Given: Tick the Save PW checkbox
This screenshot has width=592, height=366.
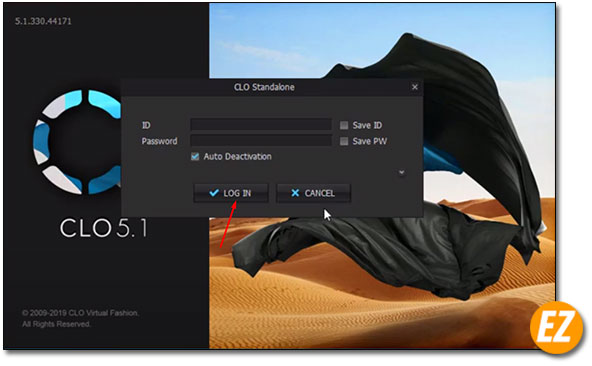Looking at the screenshot, I should pyautogui.click(x=344, y=141).
